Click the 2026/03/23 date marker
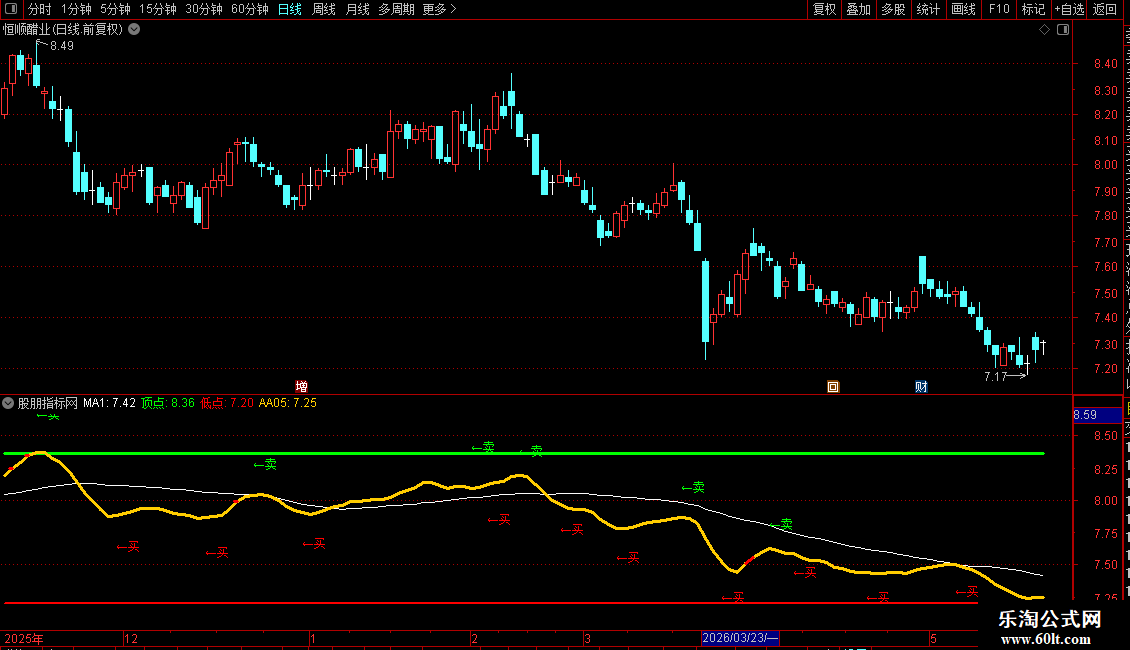 pos(740,638)
